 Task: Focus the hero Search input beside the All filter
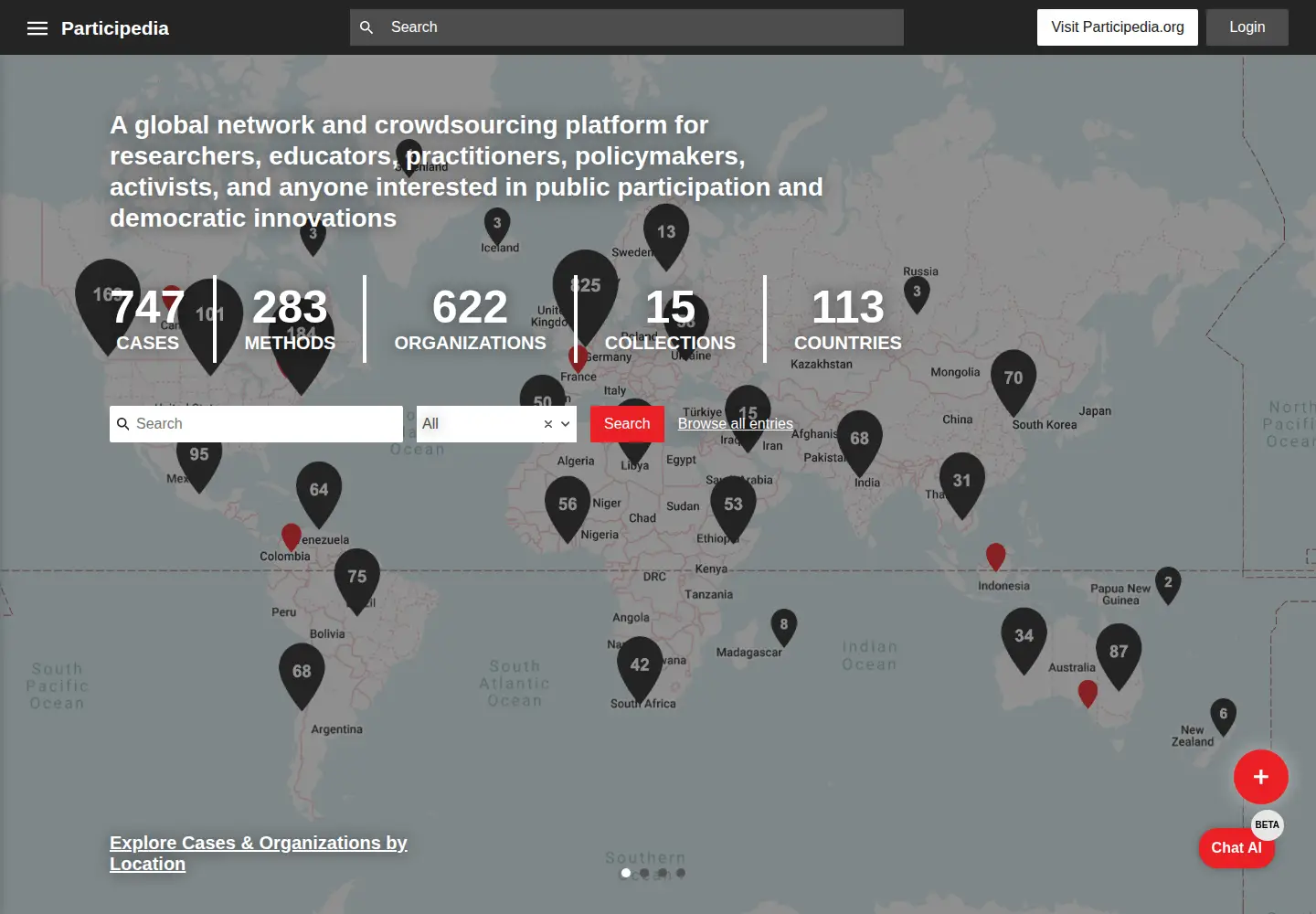tap(256, 424)
